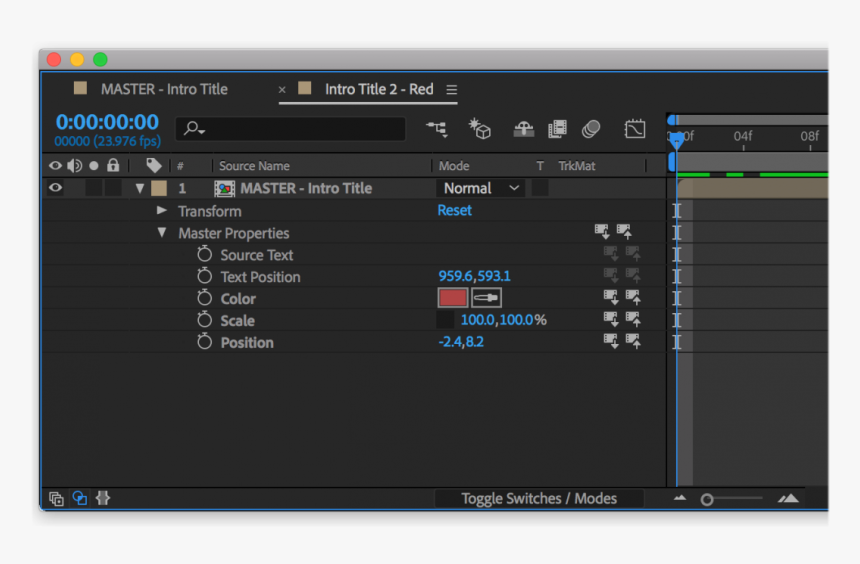The width and height of the screenshot is (860, 564).
Task: Switch to the MASTER - Intro Title tab
Action: (164, 89)
